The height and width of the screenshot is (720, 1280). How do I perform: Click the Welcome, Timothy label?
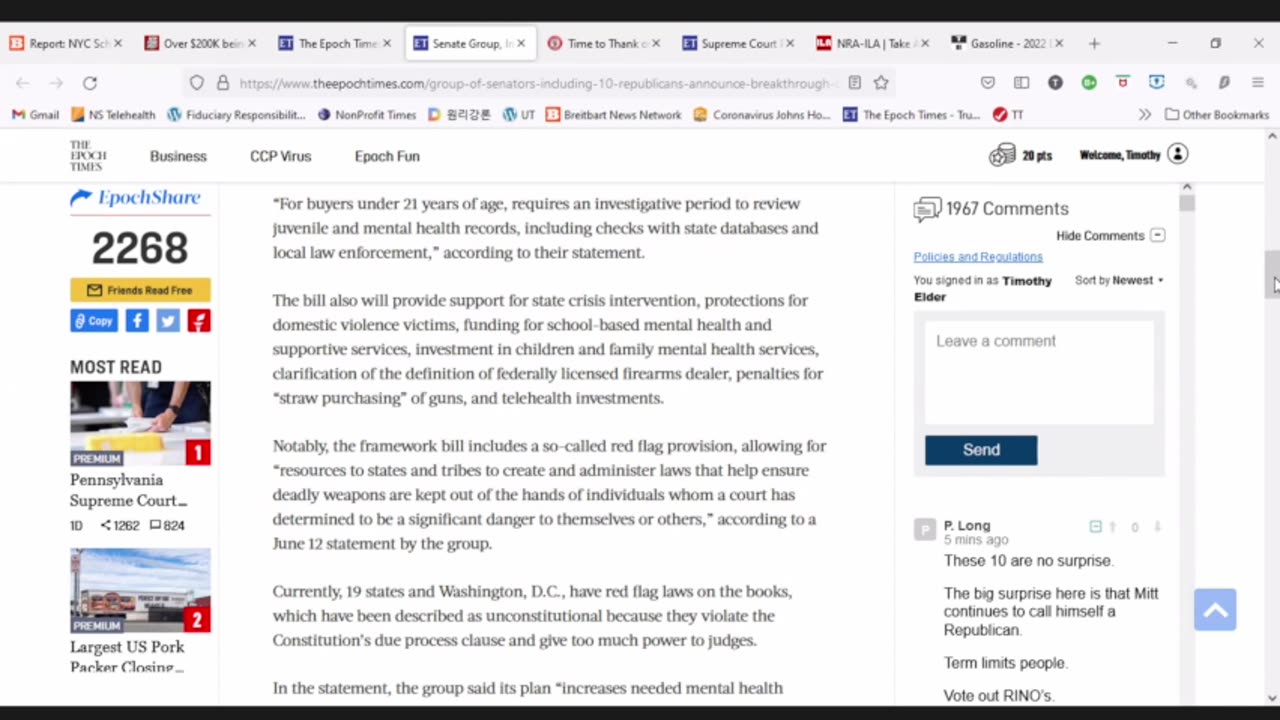(x=1120, y=155)
